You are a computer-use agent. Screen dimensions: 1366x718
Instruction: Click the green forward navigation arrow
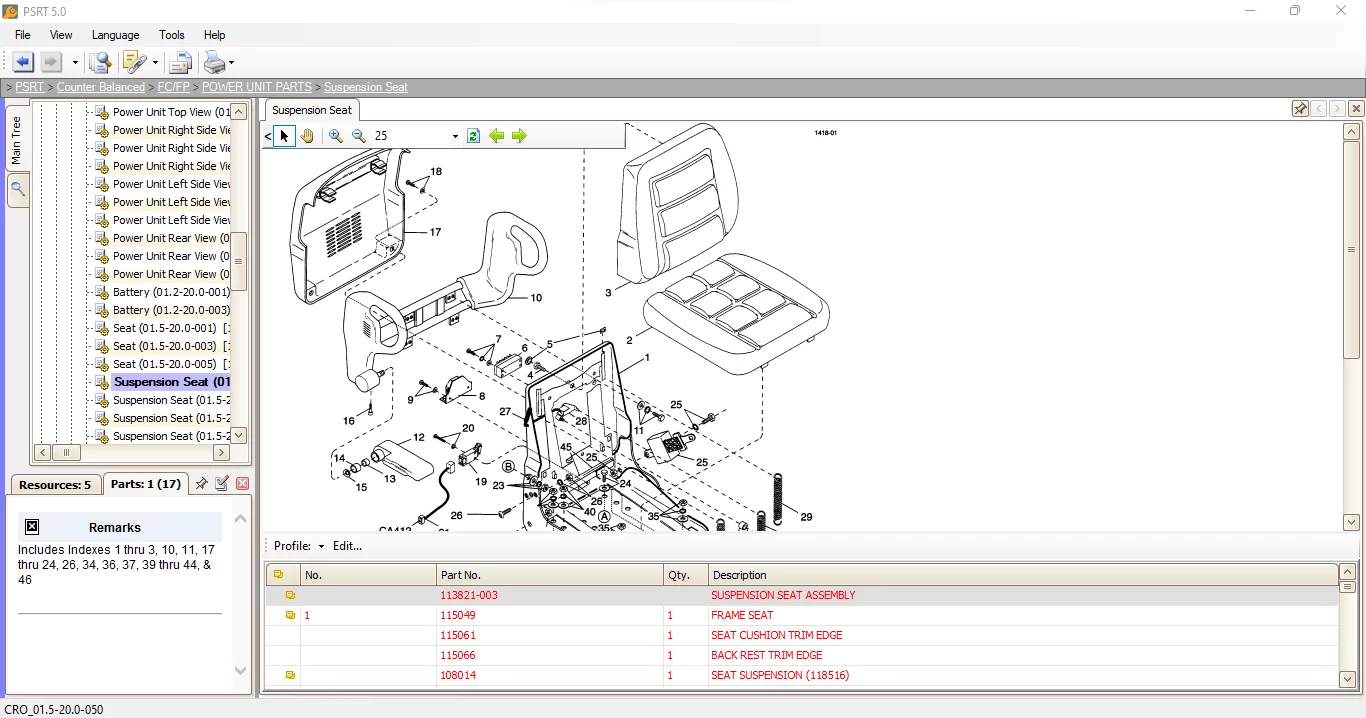[x=519, y=136]
